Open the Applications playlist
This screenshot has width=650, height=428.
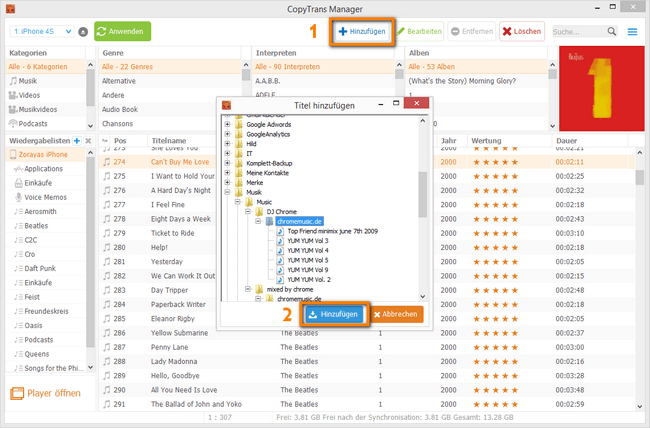point(46,169)
